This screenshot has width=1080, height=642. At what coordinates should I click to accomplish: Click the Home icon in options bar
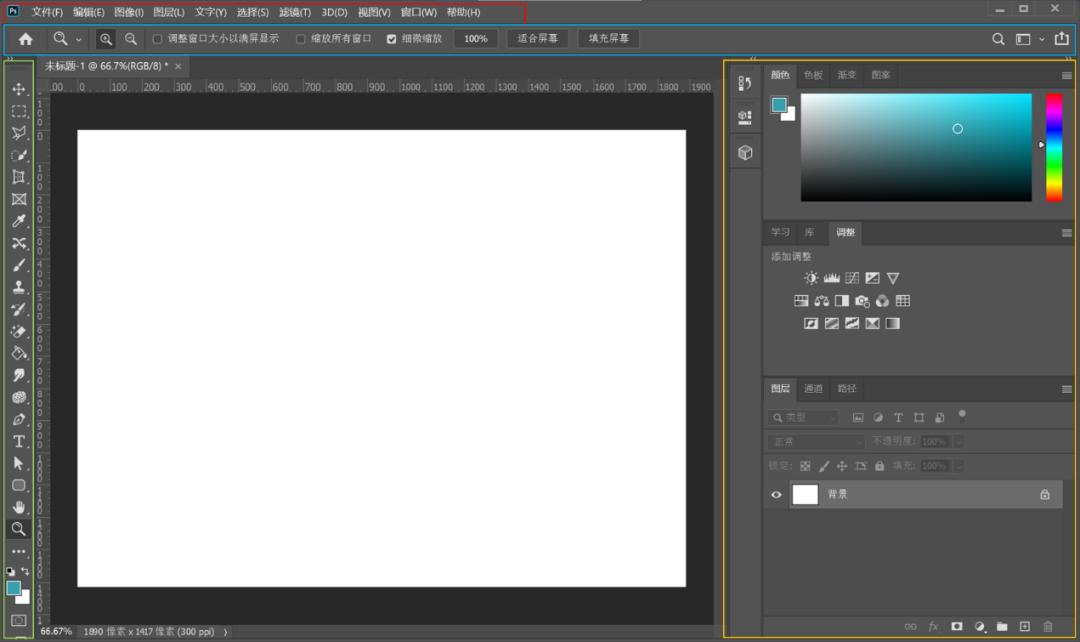[26, 39]
